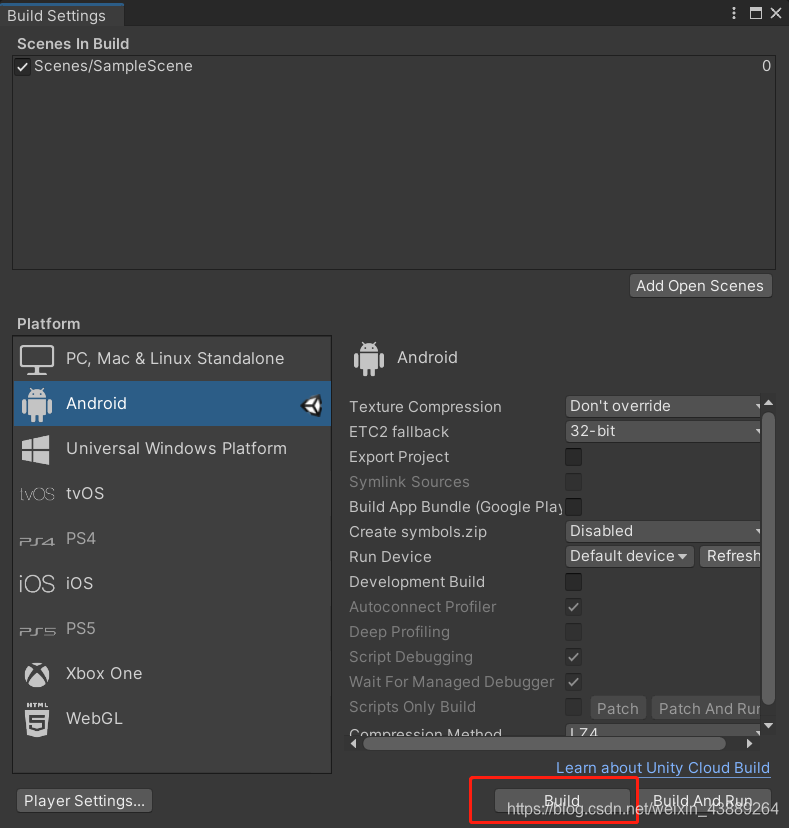Toggle the Wait For Managed Debugger checkbox
Image resolution: width=789 pixels, height=828 pixels.
(574, 682)
